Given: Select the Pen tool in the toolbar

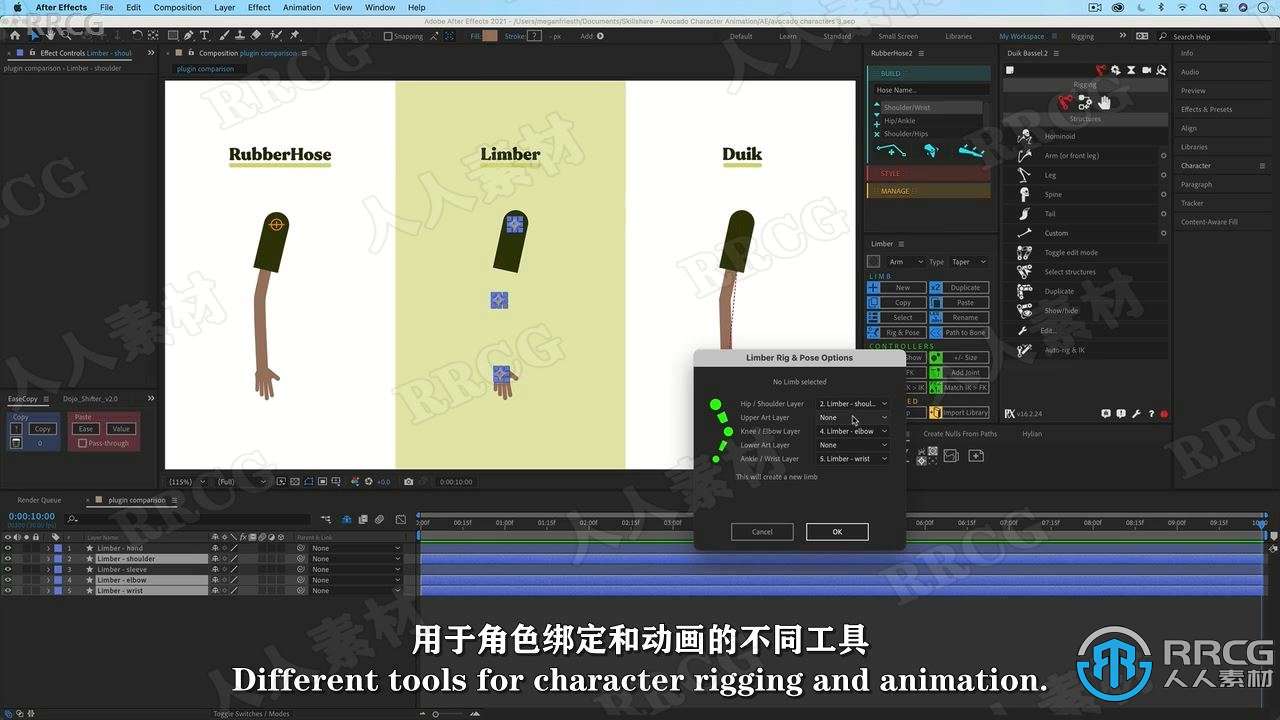Looking at the screenshot, I should click(x=188, y=35).
